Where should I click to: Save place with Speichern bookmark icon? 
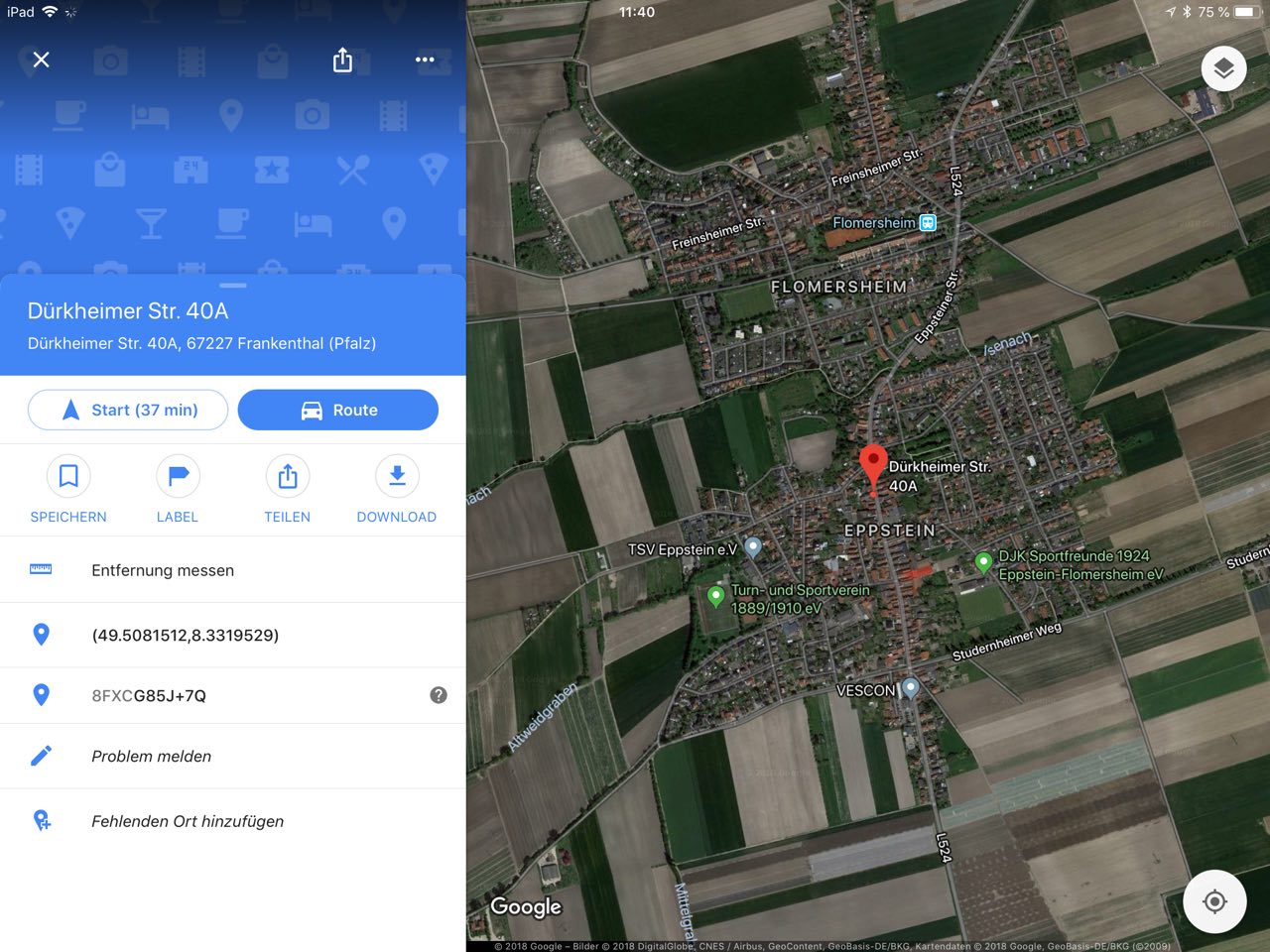click(68, 477)
